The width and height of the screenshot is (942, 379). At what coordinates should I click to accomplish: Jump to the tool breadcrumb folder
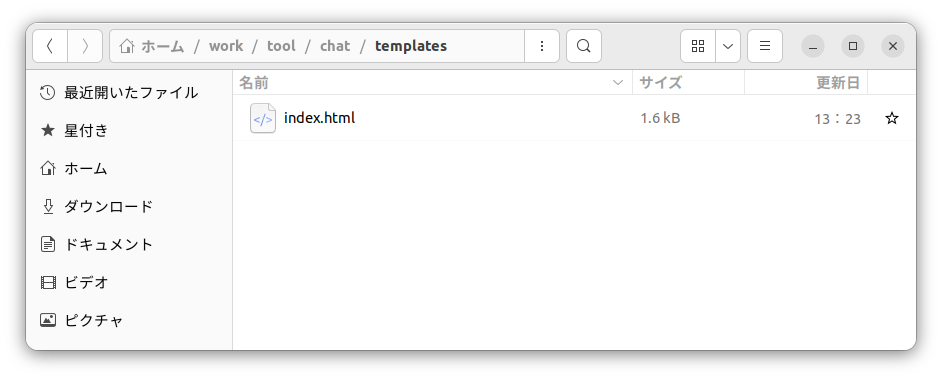(x=281, y=46)
